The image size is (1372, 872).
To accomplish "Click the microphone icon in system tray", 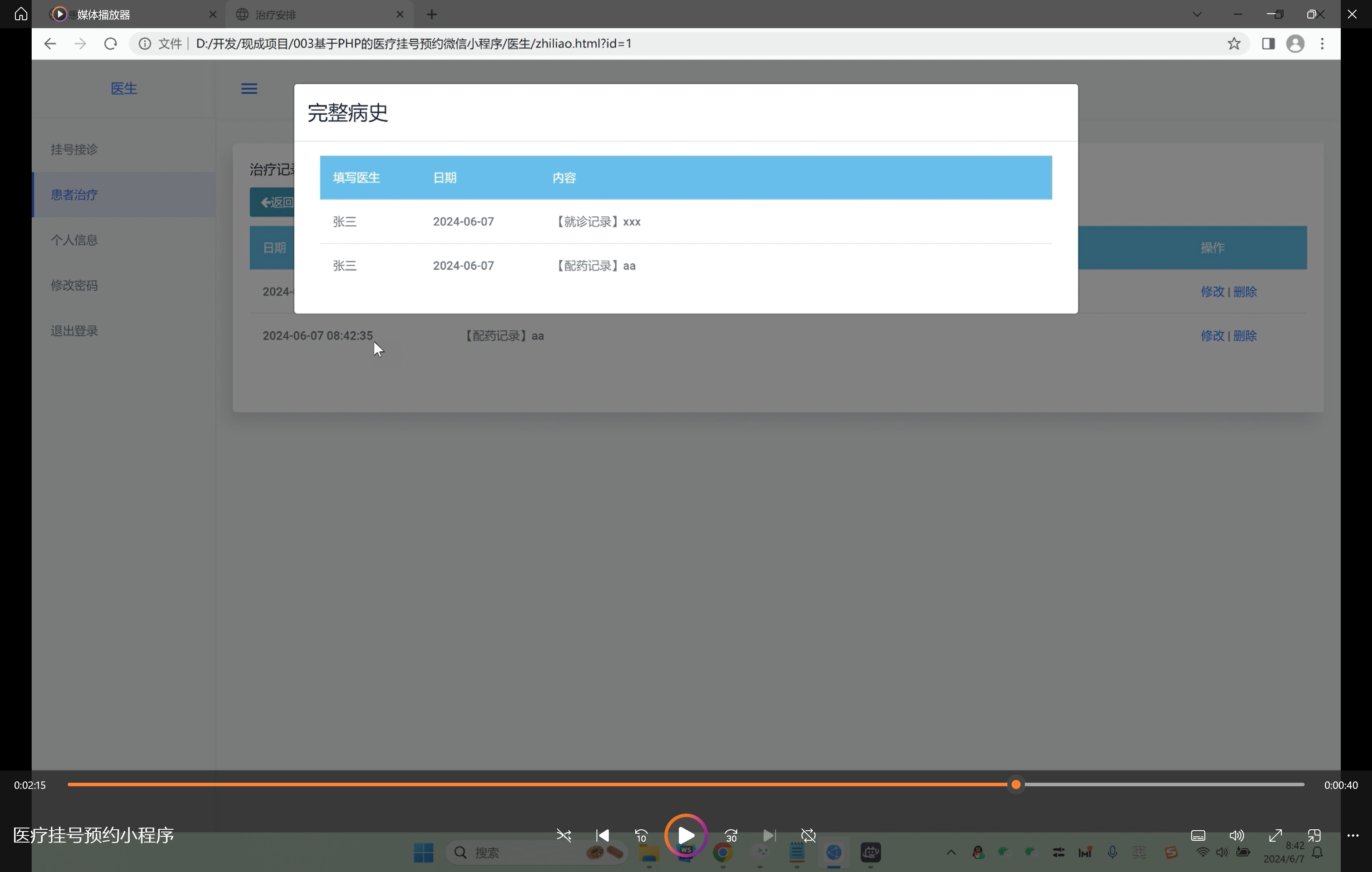I will pos(1112,853).
